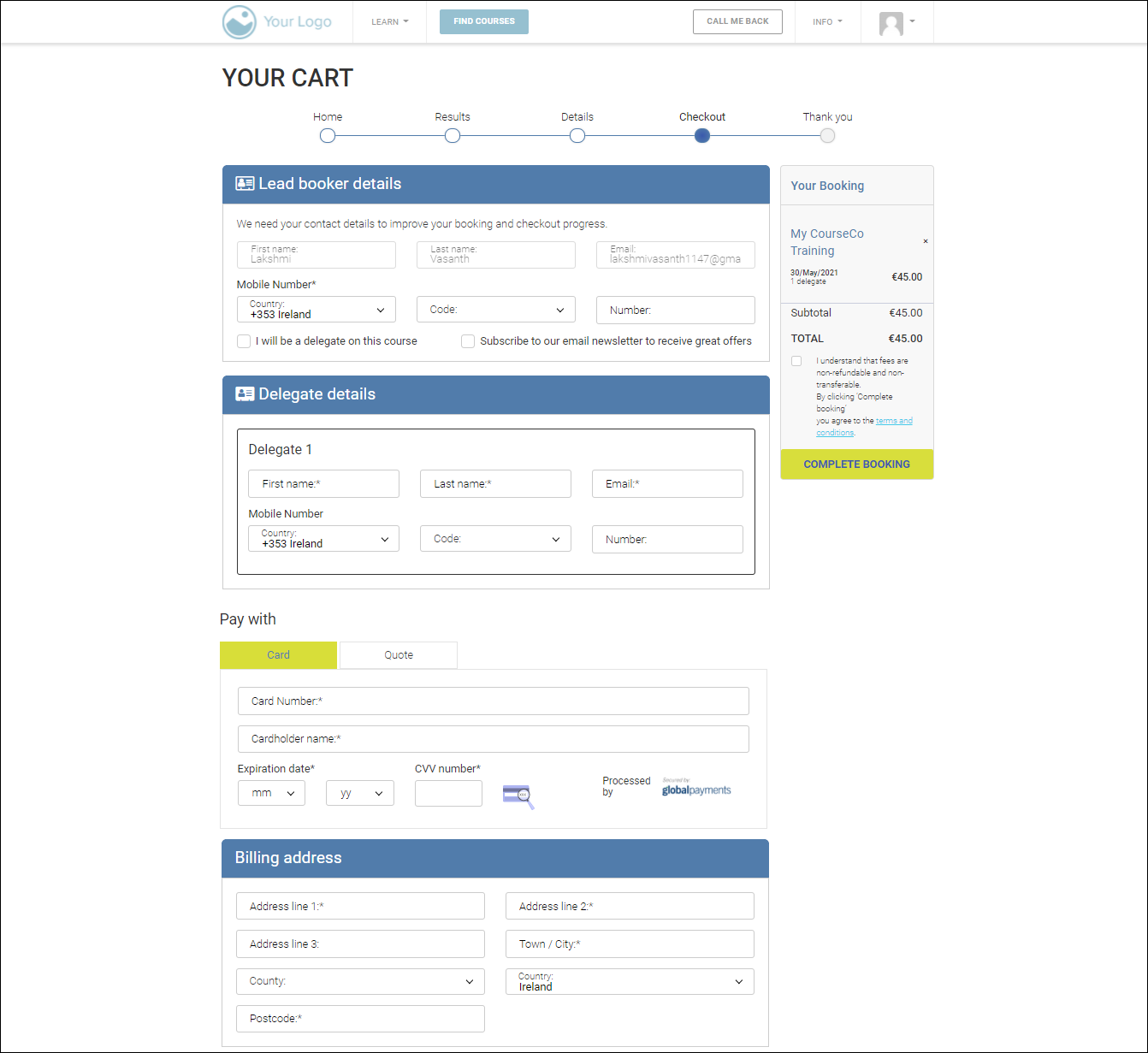
Task: Click the Delegate details card icon
Action: [245, 394]
